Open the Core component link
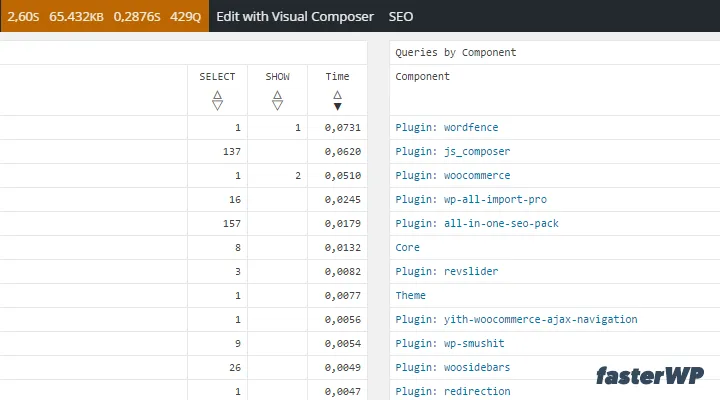 click(x=407, y=248)
